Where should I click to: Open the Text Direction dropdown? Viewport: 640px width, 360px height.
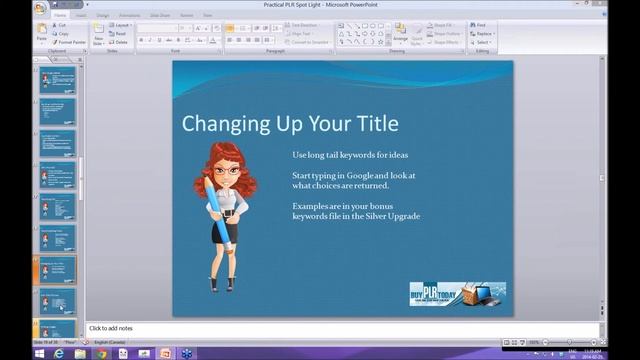coord(302,25)
